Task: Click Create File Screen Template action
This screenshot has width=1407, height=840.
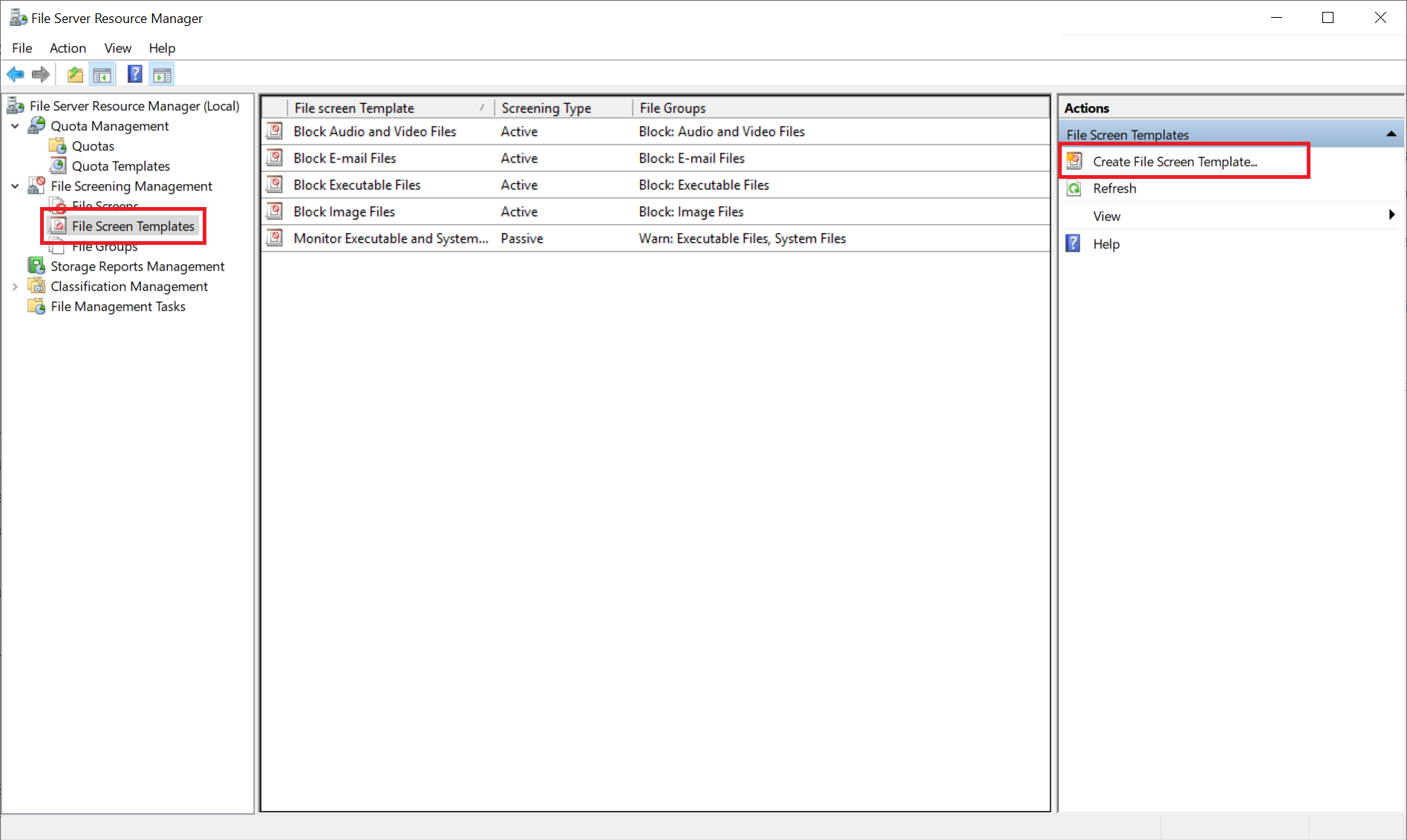Action: [1175, 161]
